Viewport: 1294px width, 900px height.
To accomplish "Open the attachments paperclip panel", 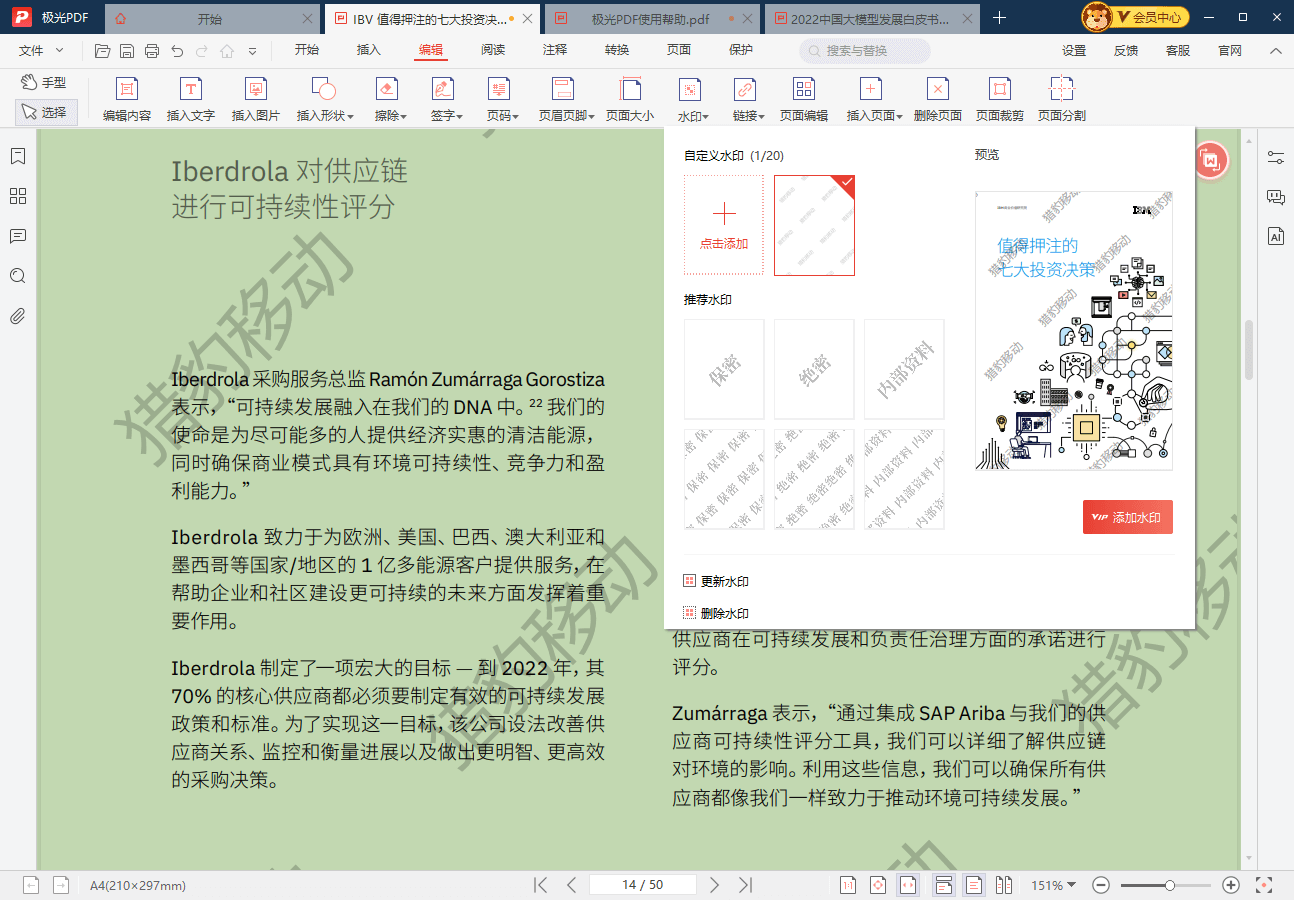I will [x=17, y=316].
